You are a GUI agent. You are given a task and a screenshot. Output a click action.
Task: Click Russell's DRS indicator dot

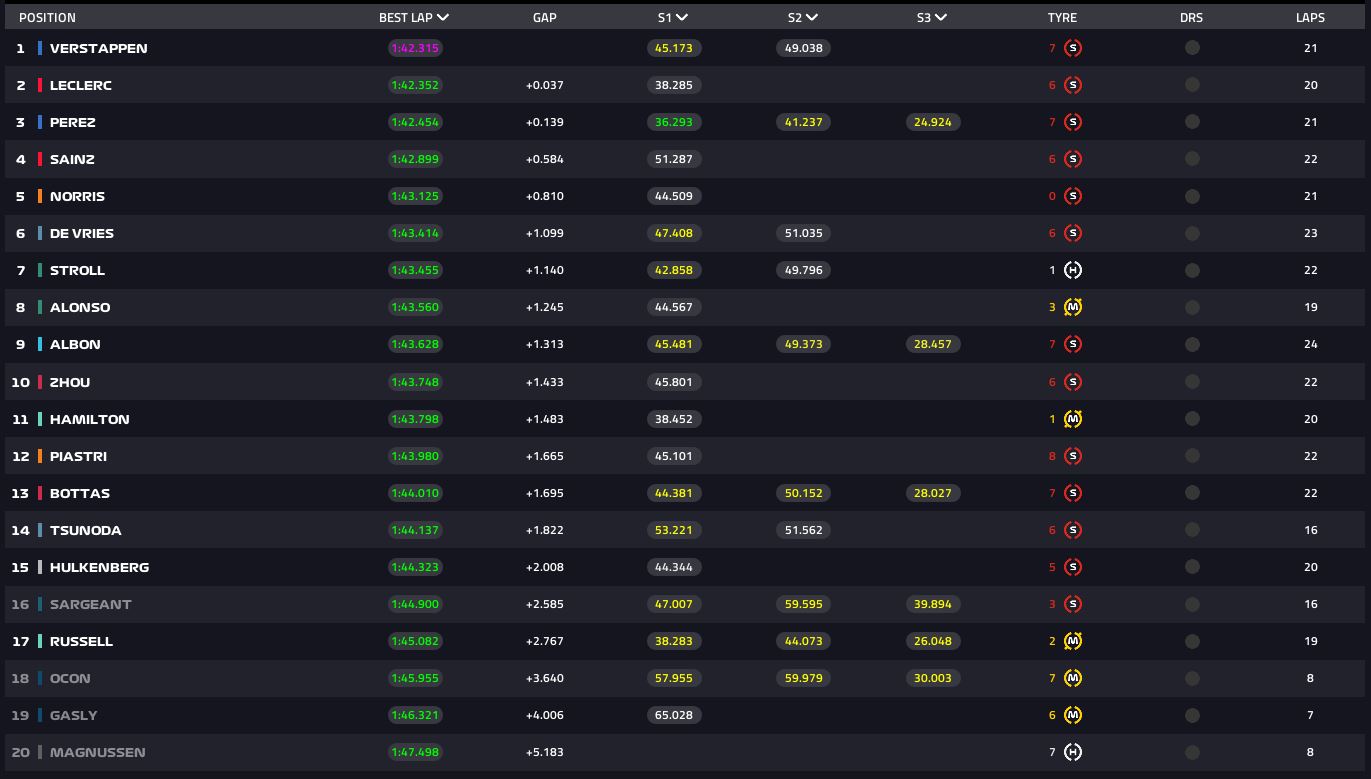pos(1192,641)
